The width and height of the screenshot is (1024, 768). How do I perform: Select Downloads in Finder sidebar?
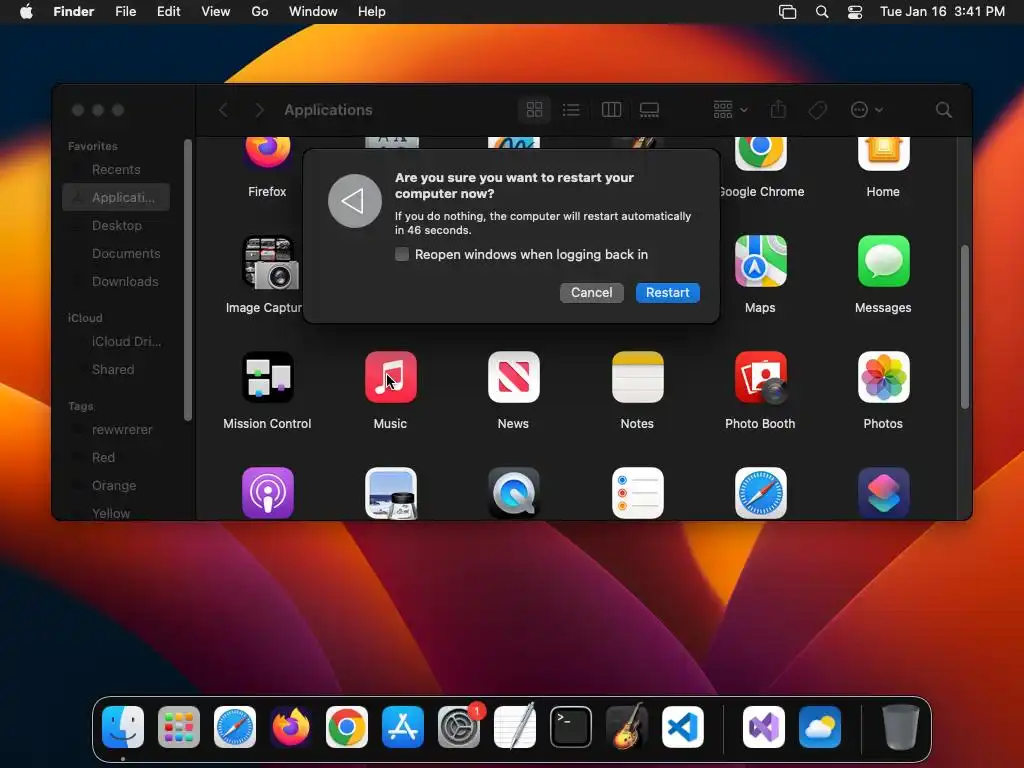point(116,281)
